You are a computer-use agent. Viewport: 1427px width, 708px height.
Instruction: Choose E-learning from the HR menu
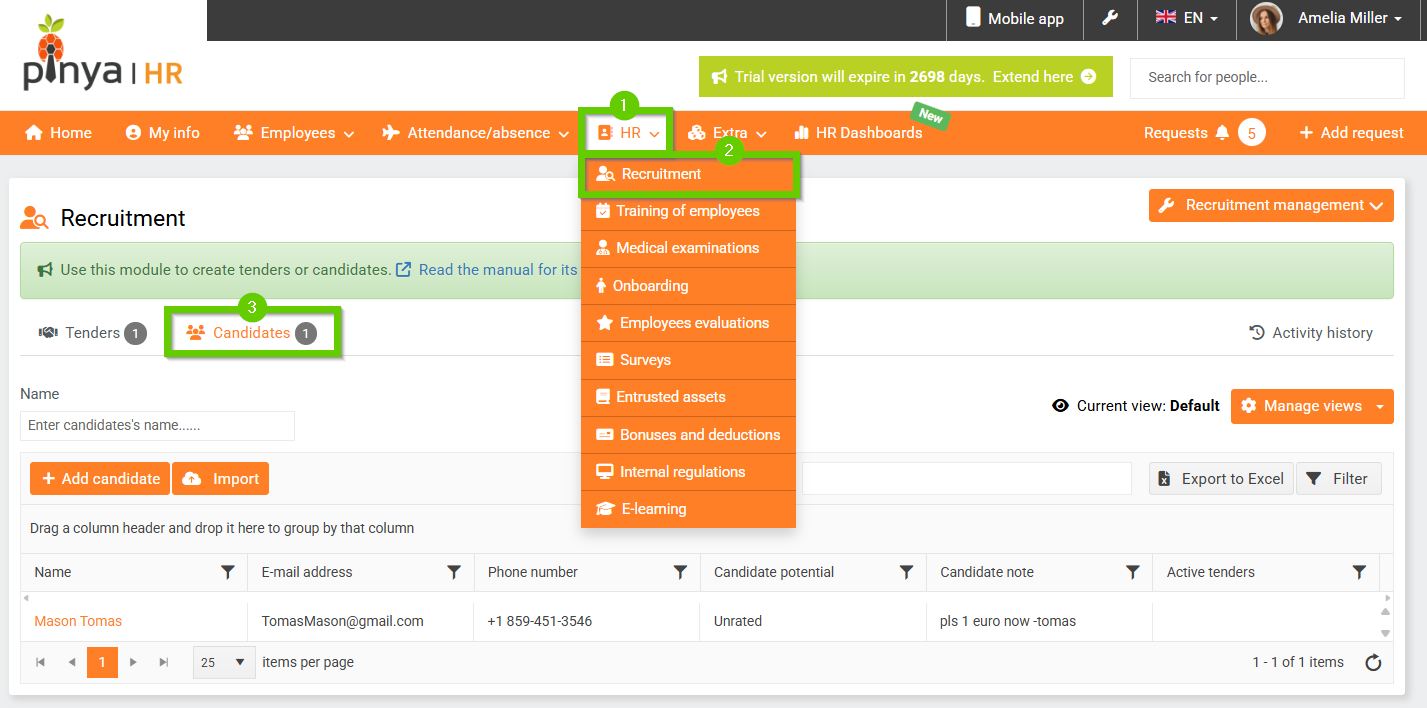click(688, 509)
